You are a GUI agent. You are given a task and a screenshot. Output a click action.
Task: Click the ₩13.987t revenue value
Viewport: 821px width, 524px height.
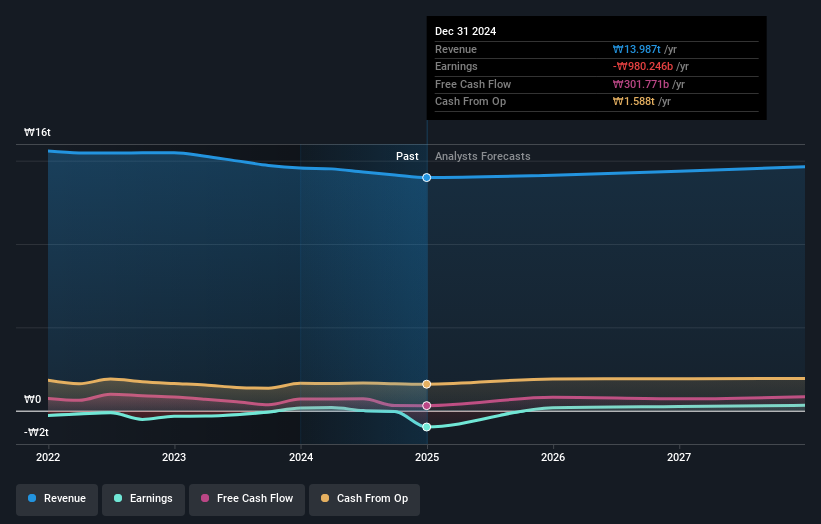pyautogui.click(x=637, y=49)
